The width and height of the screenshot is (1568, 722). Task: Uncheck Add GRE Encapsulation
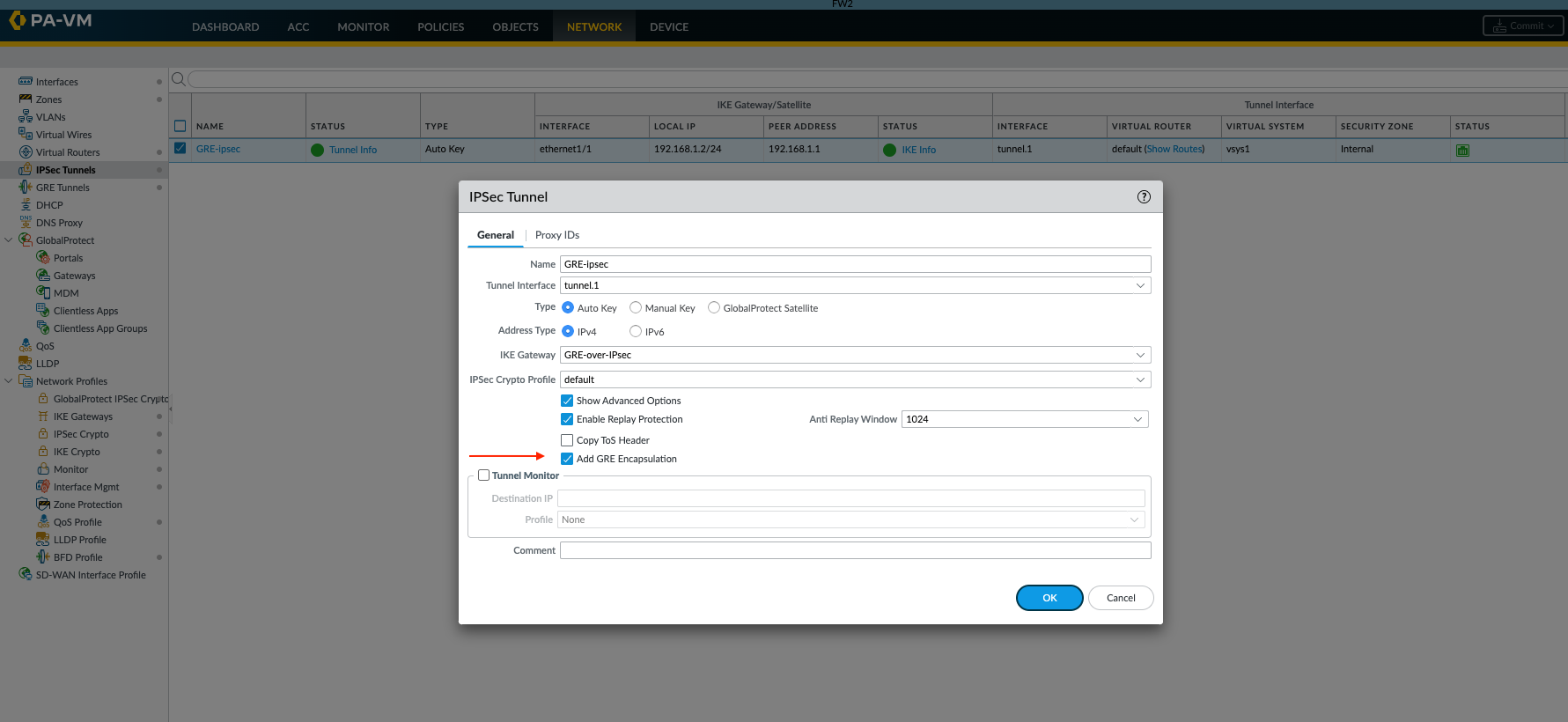[x=567, y=459]
